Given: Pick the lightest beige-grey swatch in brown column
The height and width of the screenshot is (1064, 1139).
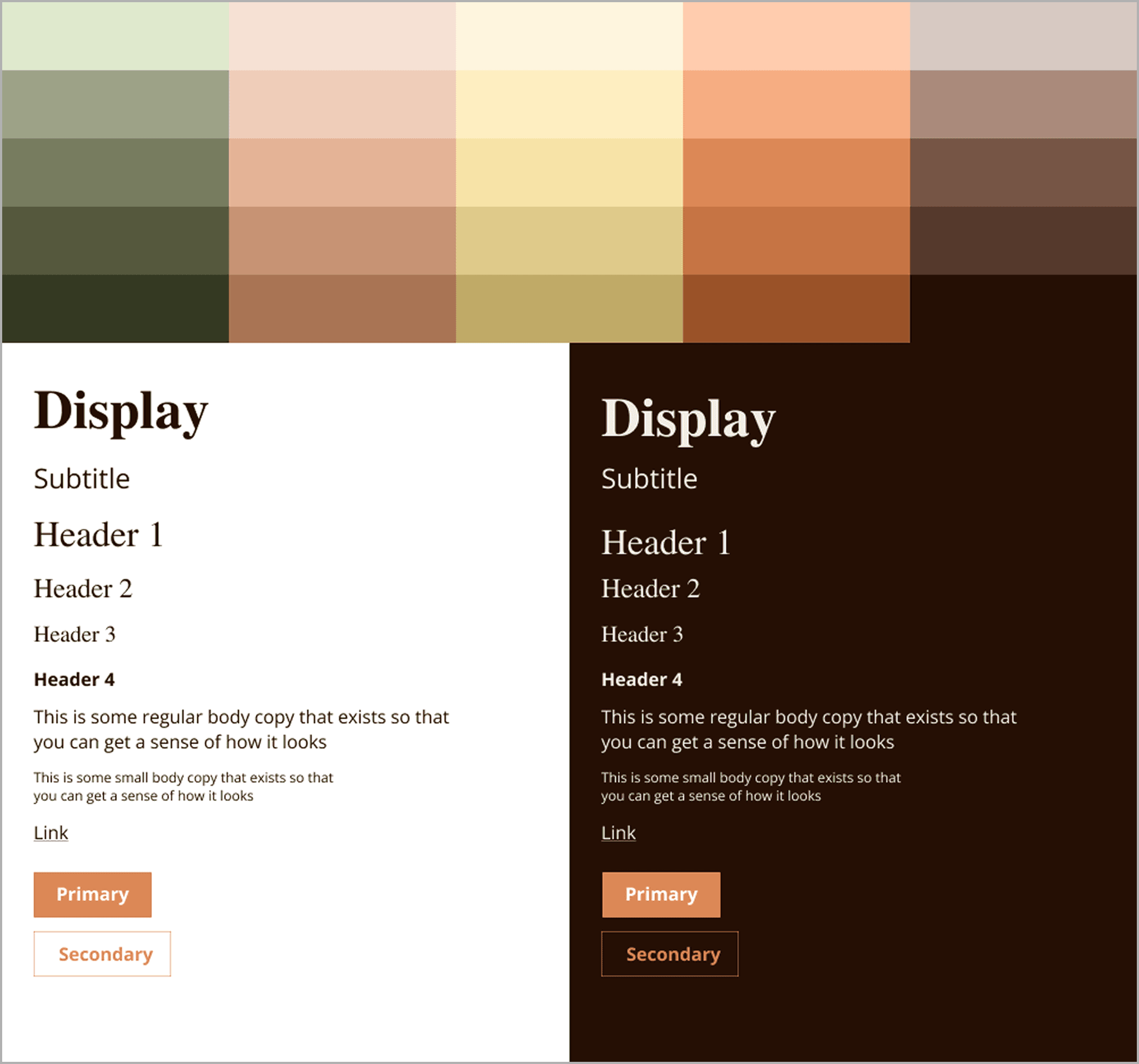Looking at the screenshot, I should pyautogui.click(x=1023, y=36).
